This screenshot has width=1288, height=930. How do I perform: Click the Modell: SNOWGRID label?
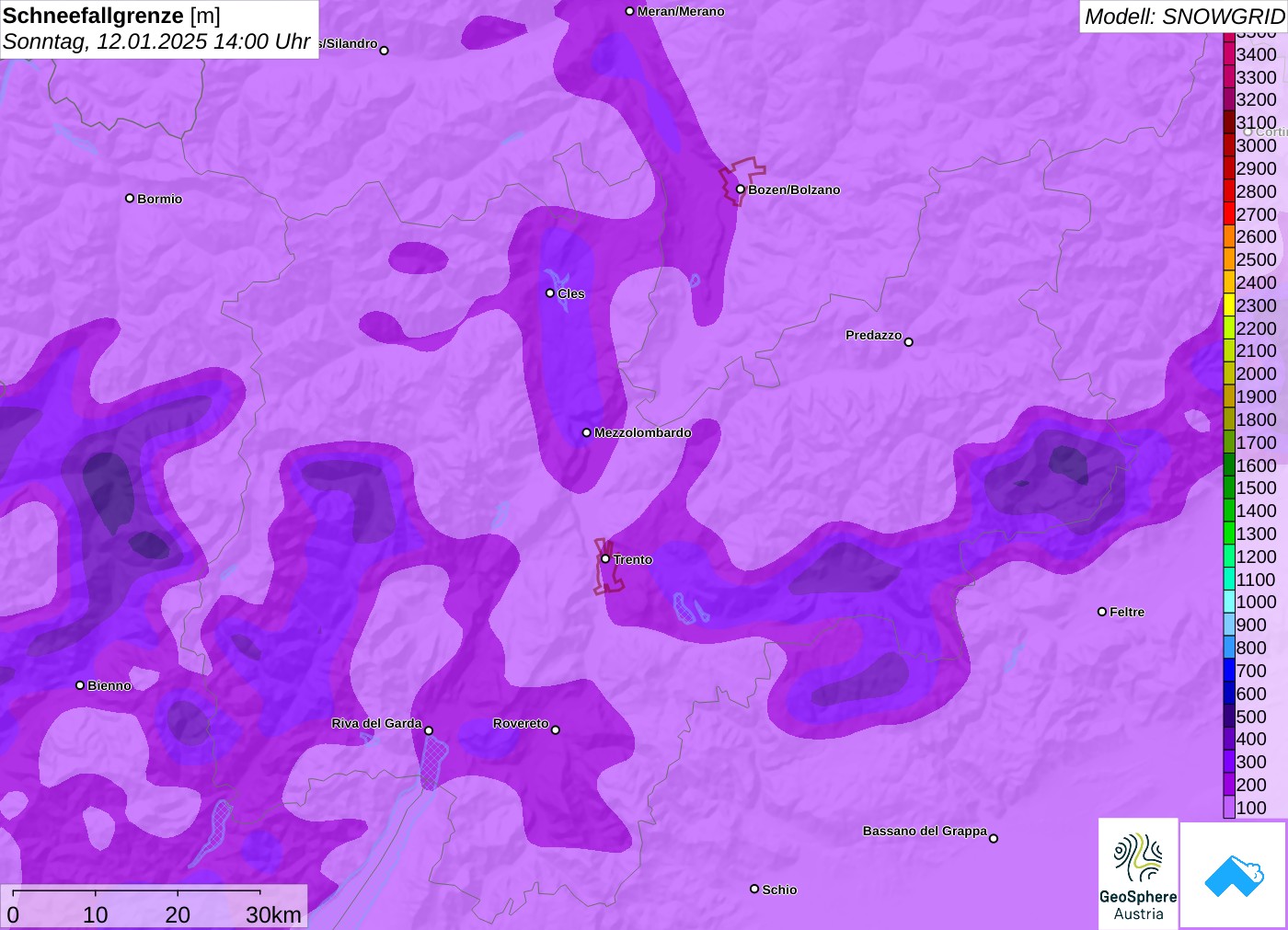pyautogui.click(x=1185, y=17)
